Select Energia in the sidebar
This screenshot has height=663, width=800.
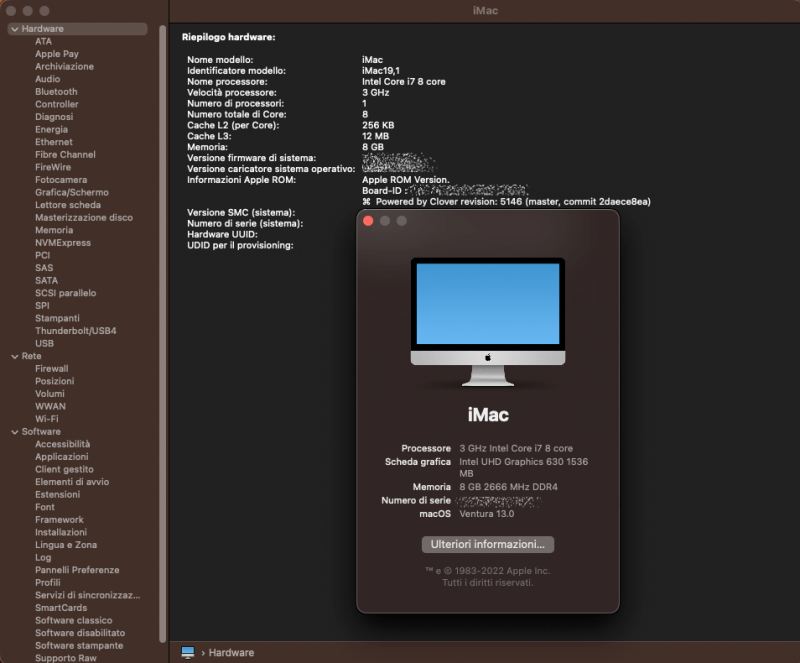52,130
